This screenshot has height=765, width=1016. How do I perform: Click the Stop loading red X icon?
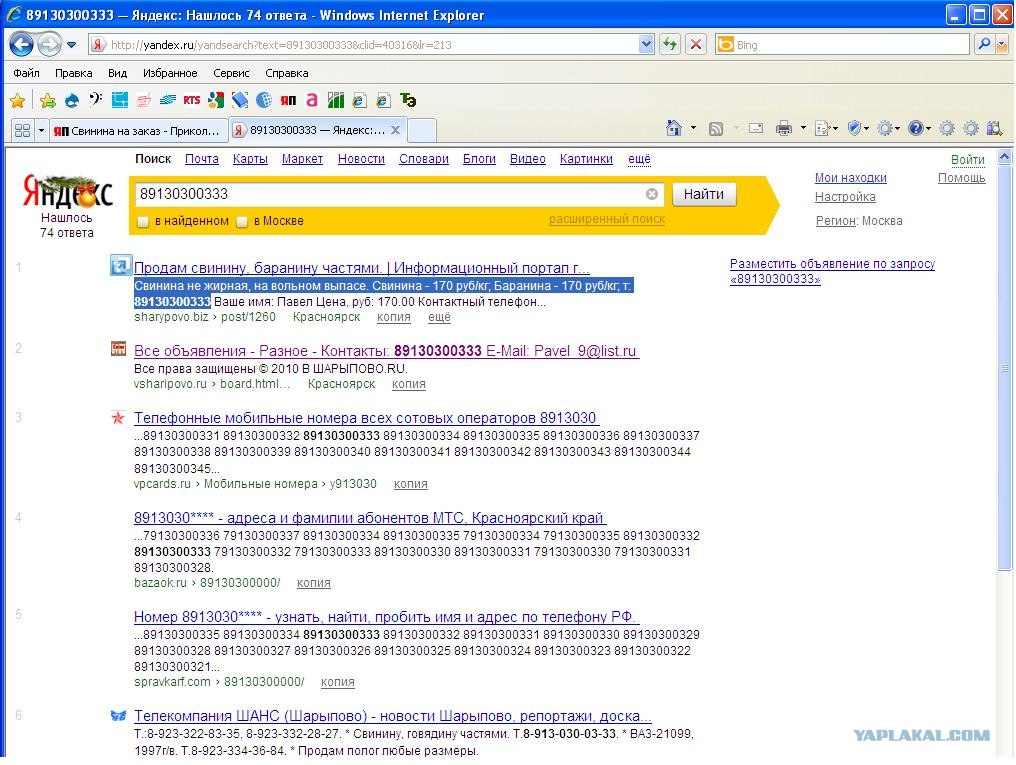[x=696, y=45]
